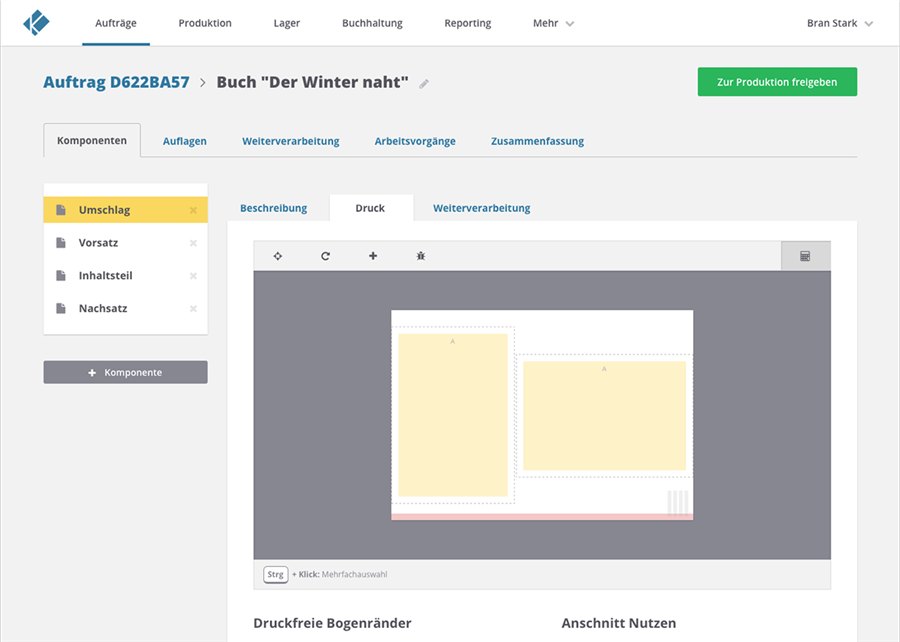This screenshot has height=642, width=900.
Task: Follow the Auftrag D622BA57 breadcrumb link
Action: [117, 82]
